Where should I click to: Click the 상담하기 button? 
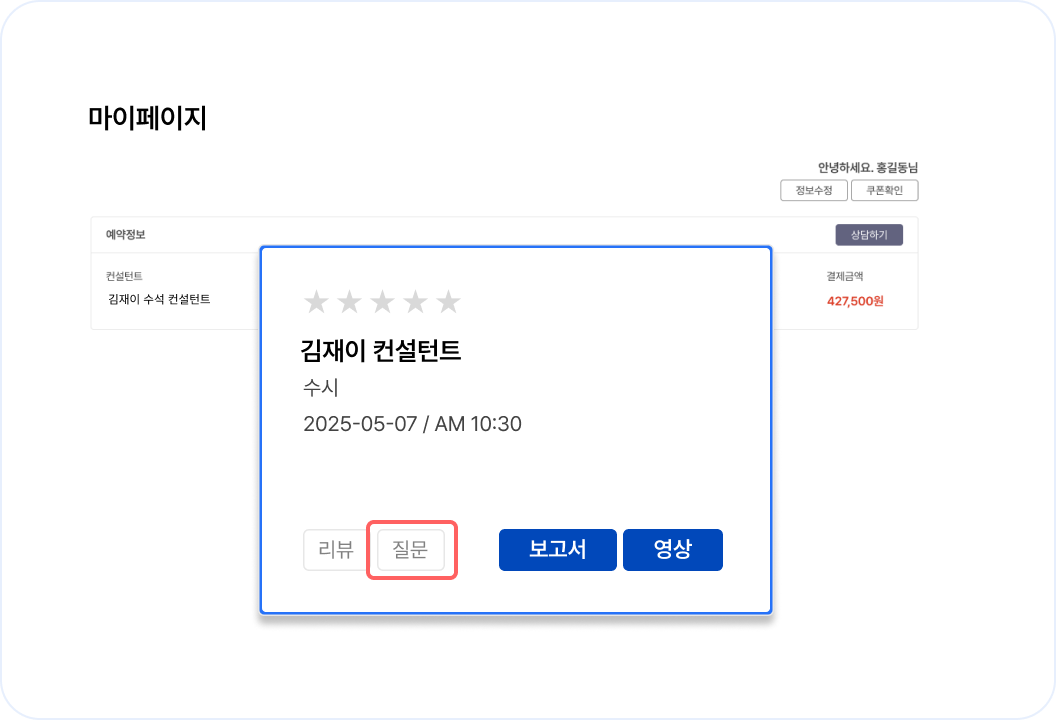click(869, 234)
